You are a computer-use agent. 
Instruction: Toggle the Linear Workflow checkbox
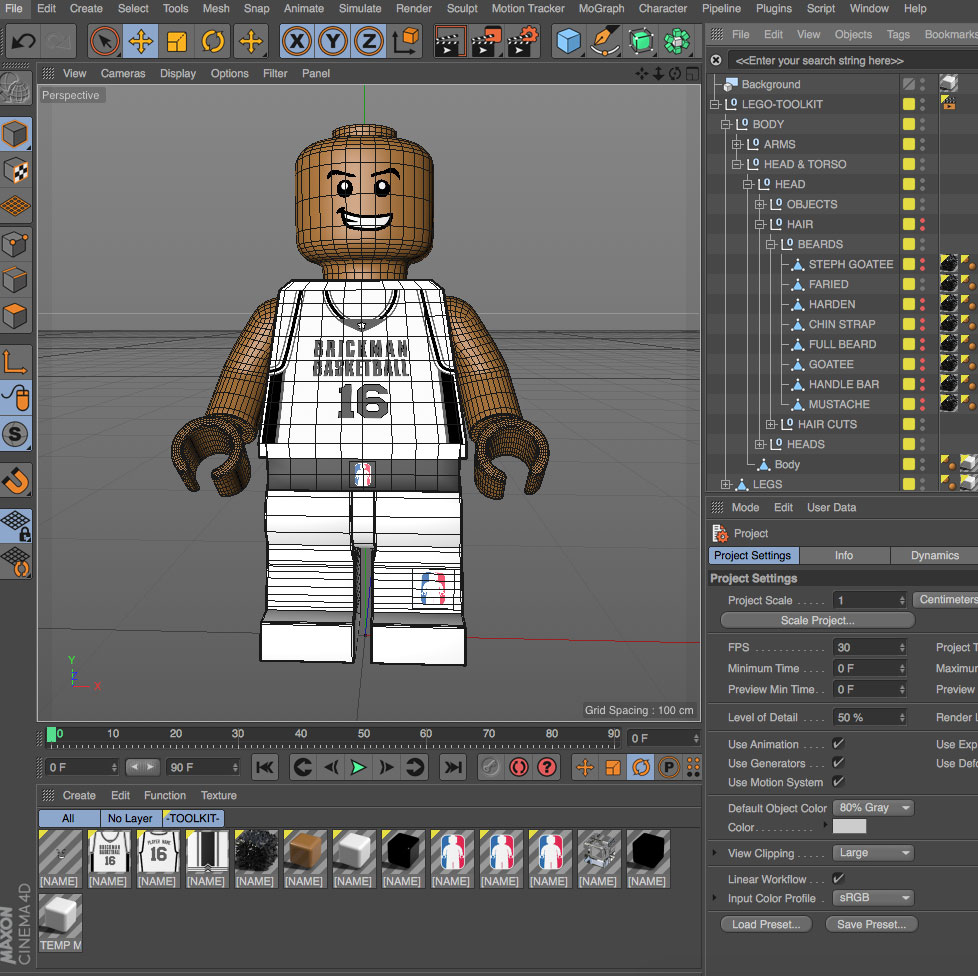pos(837,879)
